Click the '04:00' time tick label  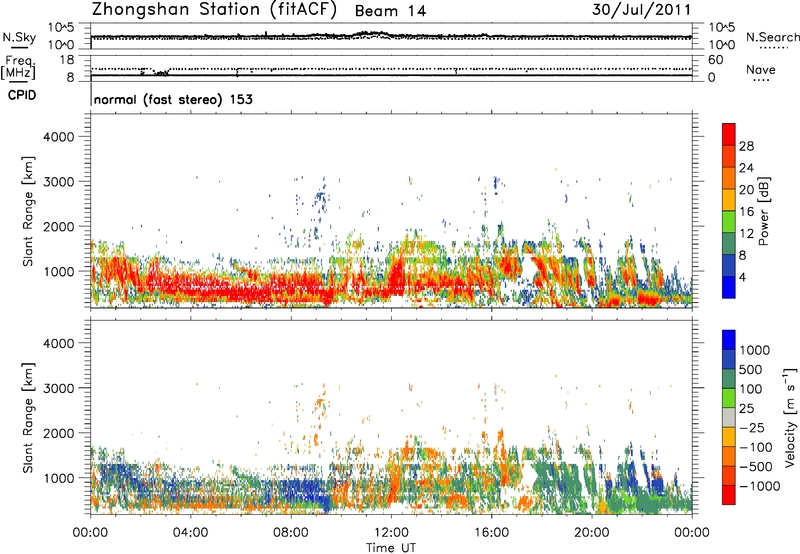[x=190, y=533]
